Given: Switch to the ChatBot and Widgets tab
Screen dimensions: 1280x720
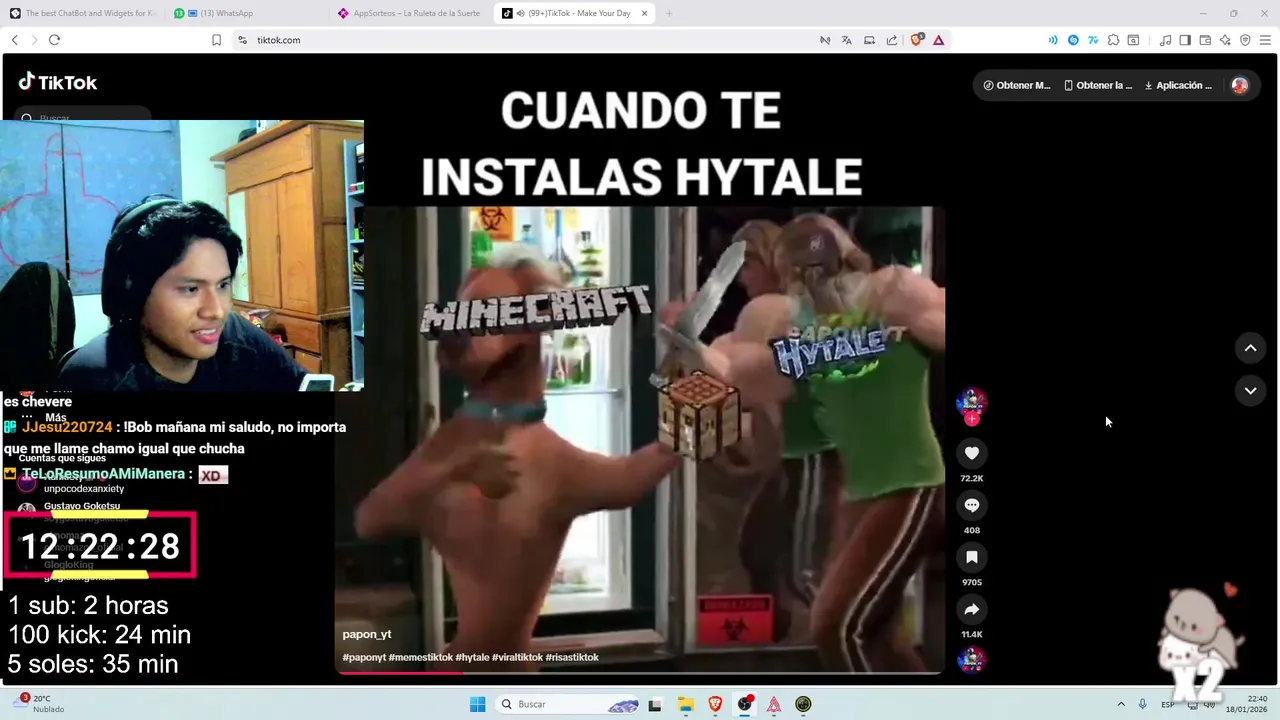Looking at the screenshot, I should click(x=83, y=13).
